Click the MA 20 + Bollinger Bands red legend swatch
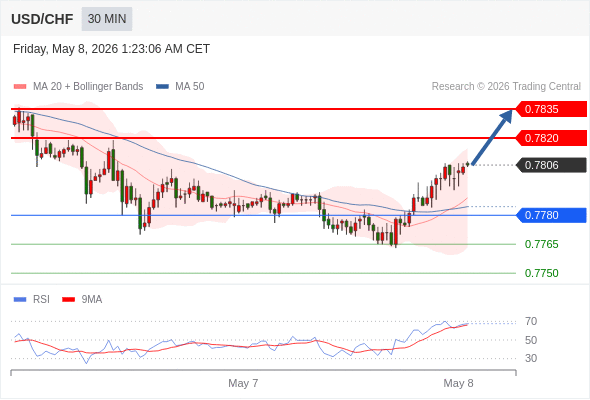 pos(20,87)
